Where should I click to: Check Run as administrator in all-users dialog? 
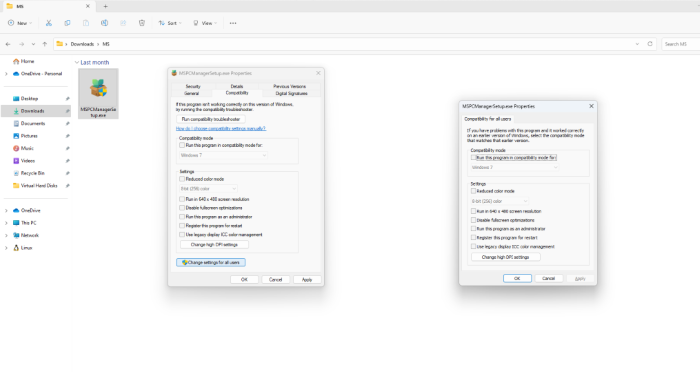tap(473, 229)
